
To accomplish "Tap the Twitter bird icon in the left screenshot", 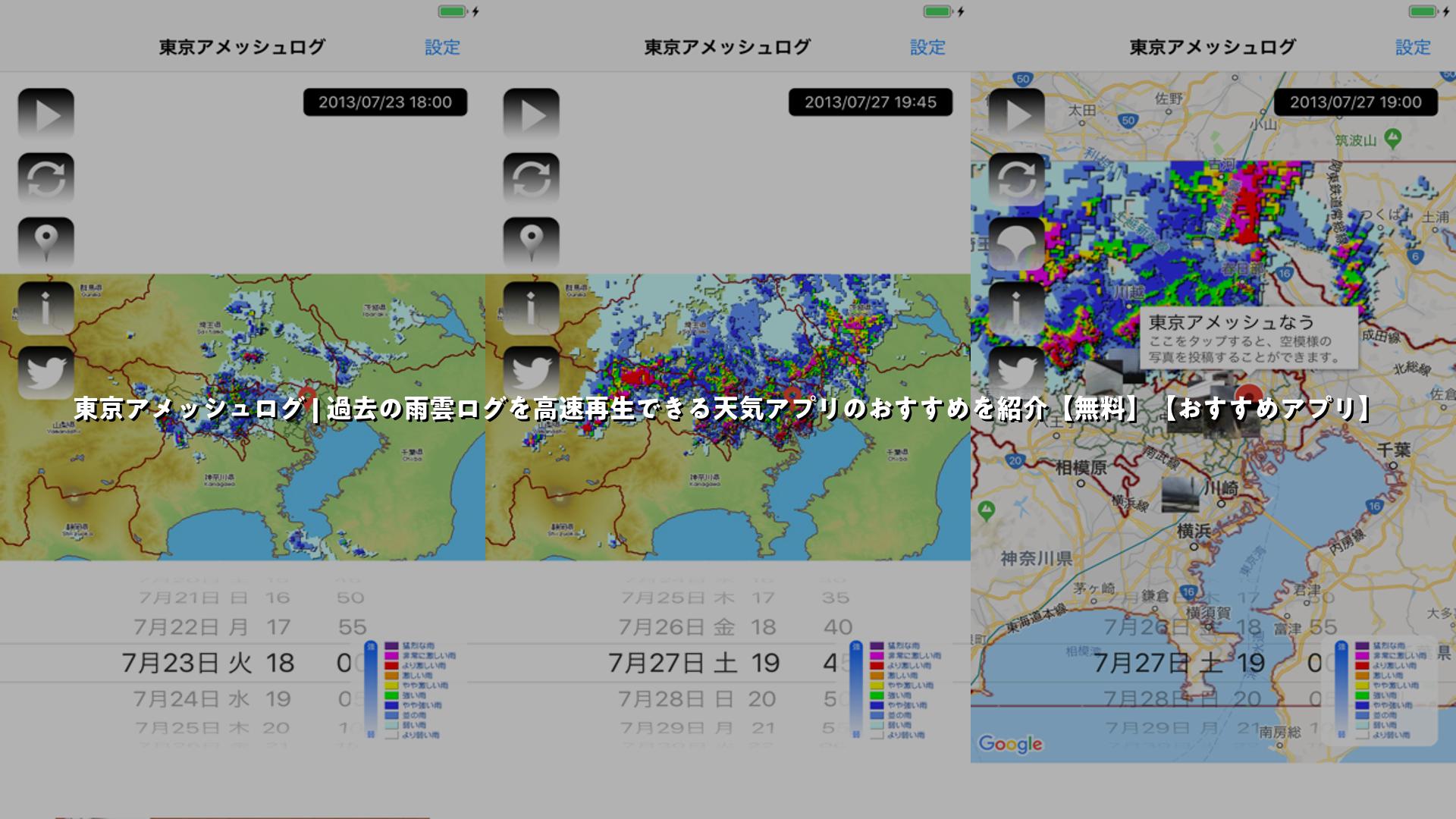I will coord(46,372).
